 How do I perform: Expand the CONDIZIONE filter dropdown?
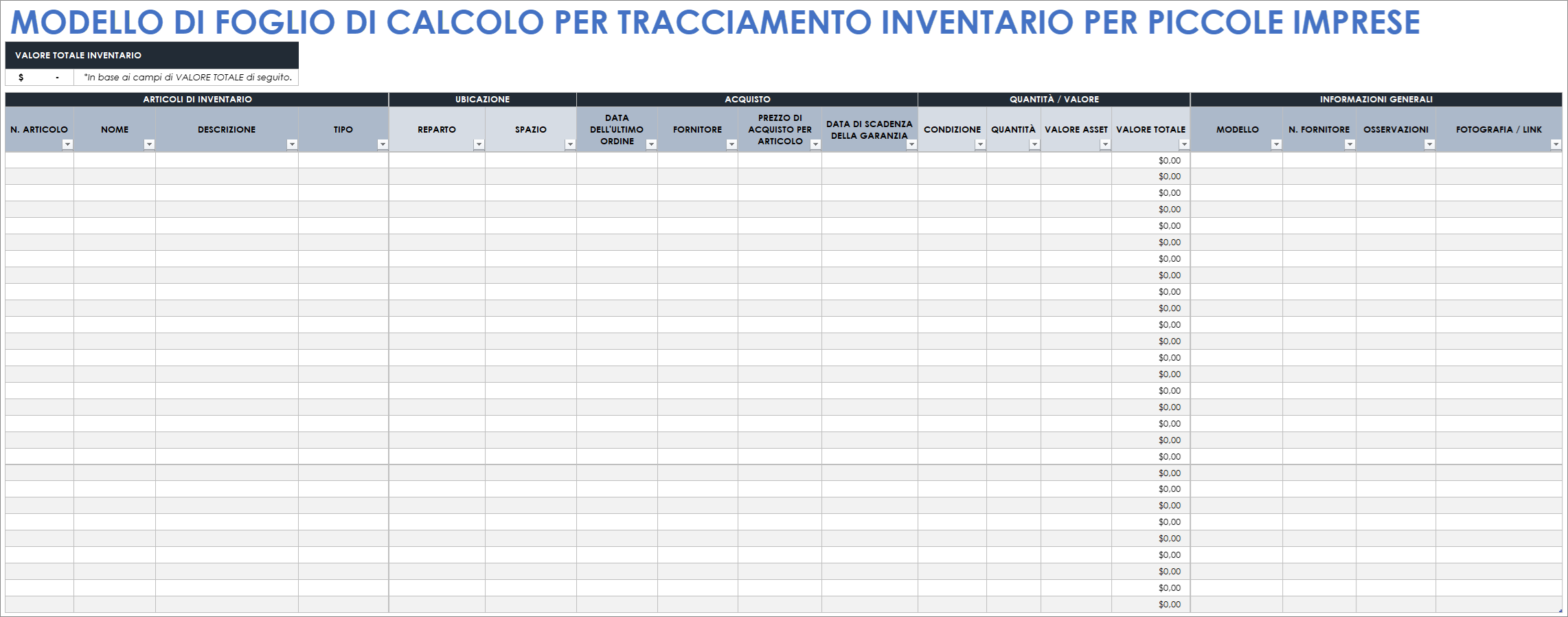coord(980,144)
